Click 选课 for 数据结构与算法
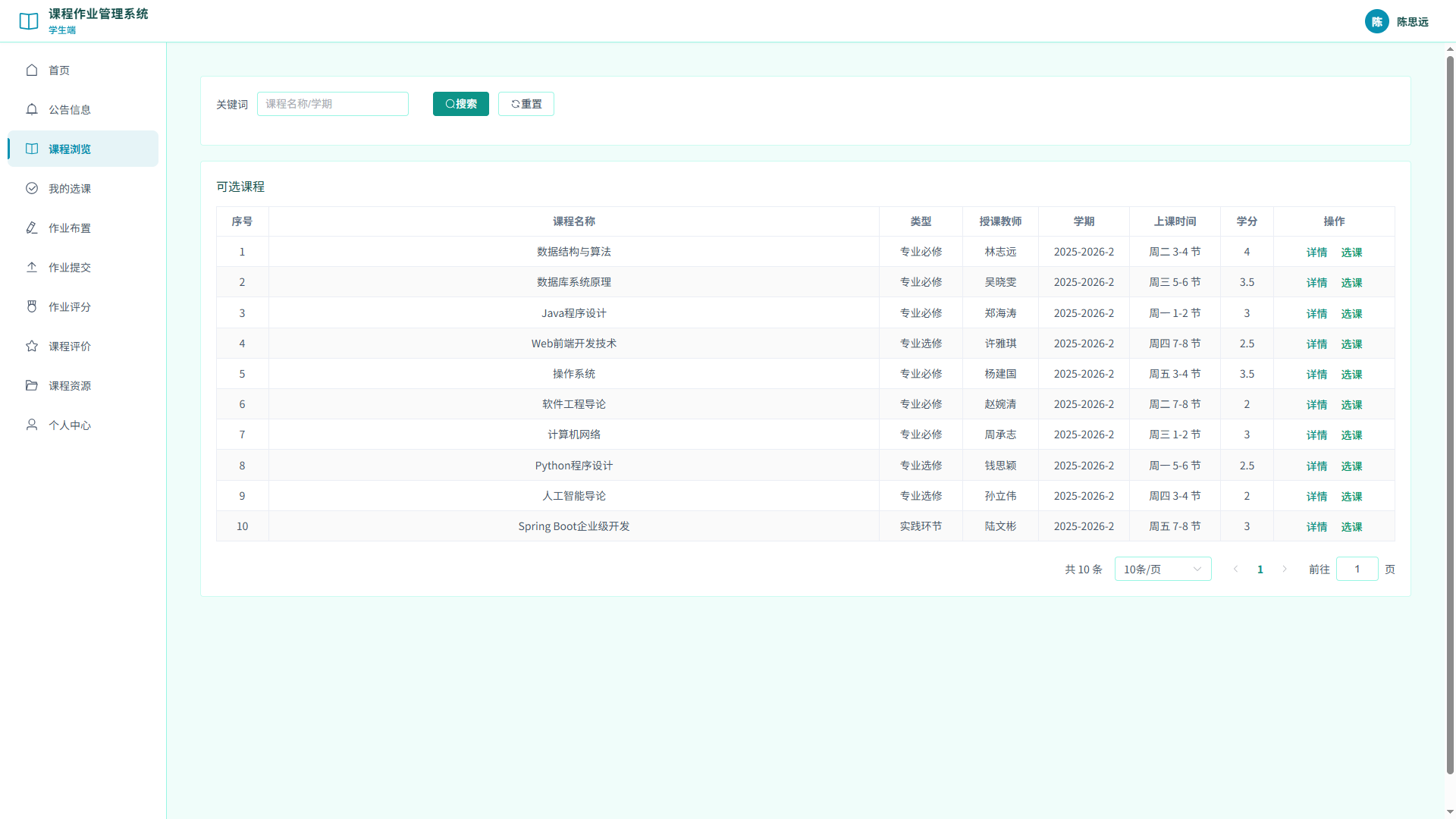The height and width of the screenshot is (819, 1456). pyautogui.click(x=1351, y=253)
